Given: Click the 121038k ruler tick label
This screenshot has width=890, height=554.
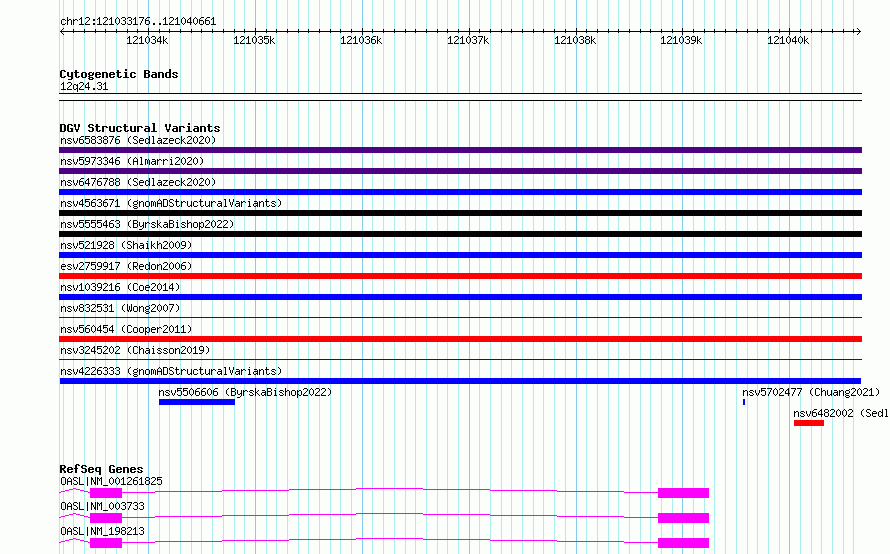Looking at the screenshot, I should pos(575,40).
